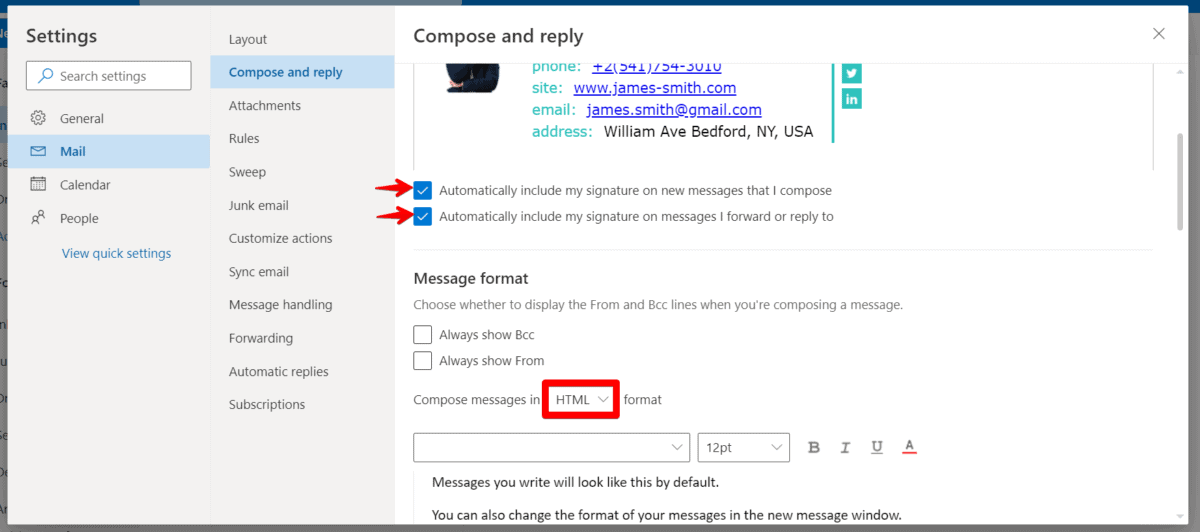The image size is (1200, 532).
Task: Click the LinkedIn icon in signature
Action: [851, 99]
